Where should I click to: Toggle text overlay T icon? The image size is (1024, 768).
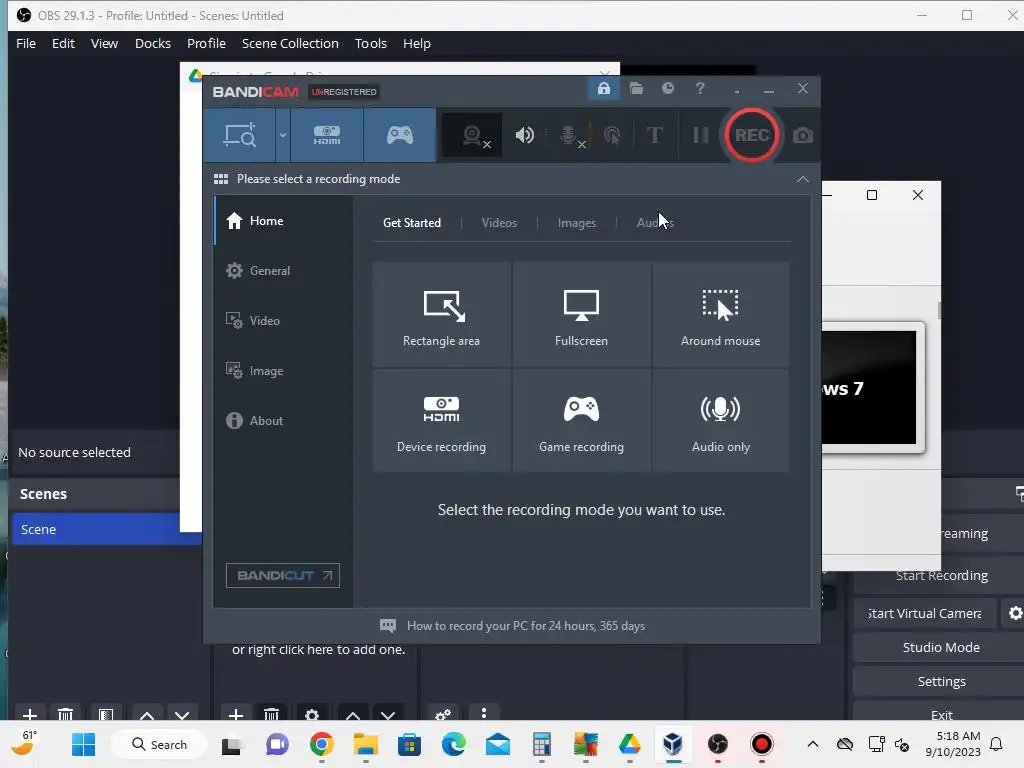coord(654,135)
